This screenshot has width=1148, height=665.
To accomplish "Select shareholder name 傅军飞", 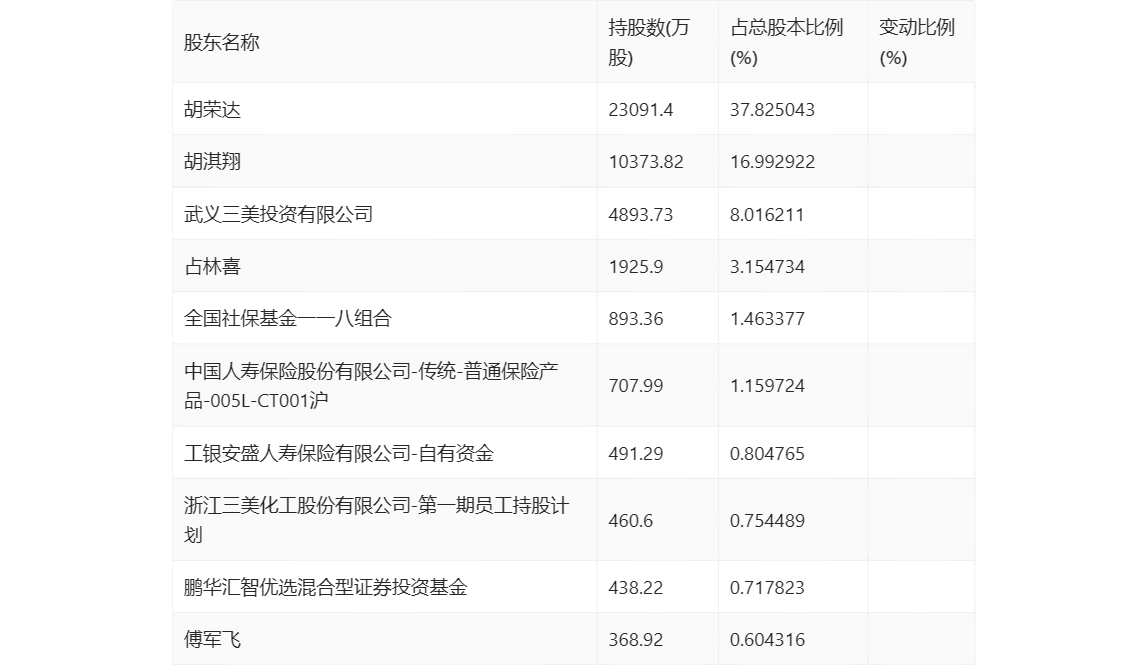I will click(x=212, y=639).
